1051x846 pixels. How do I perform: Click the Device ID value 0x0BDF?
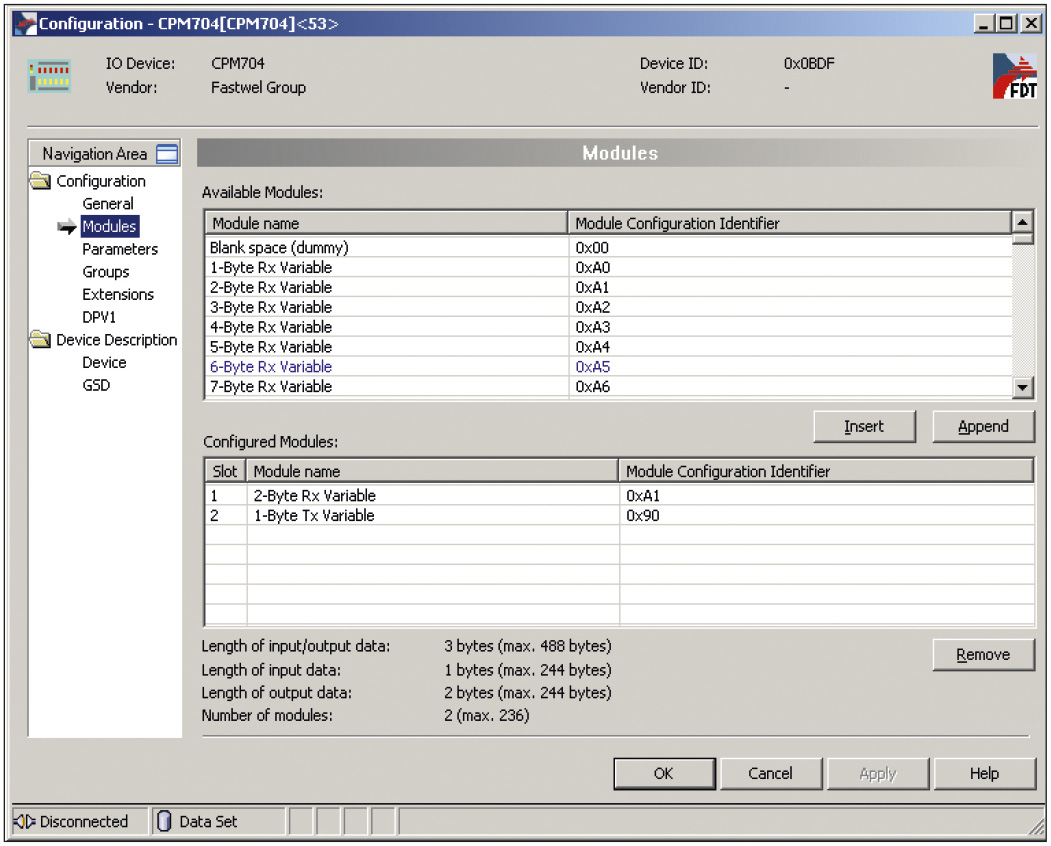pyautogui.click(x=809, y=64)
